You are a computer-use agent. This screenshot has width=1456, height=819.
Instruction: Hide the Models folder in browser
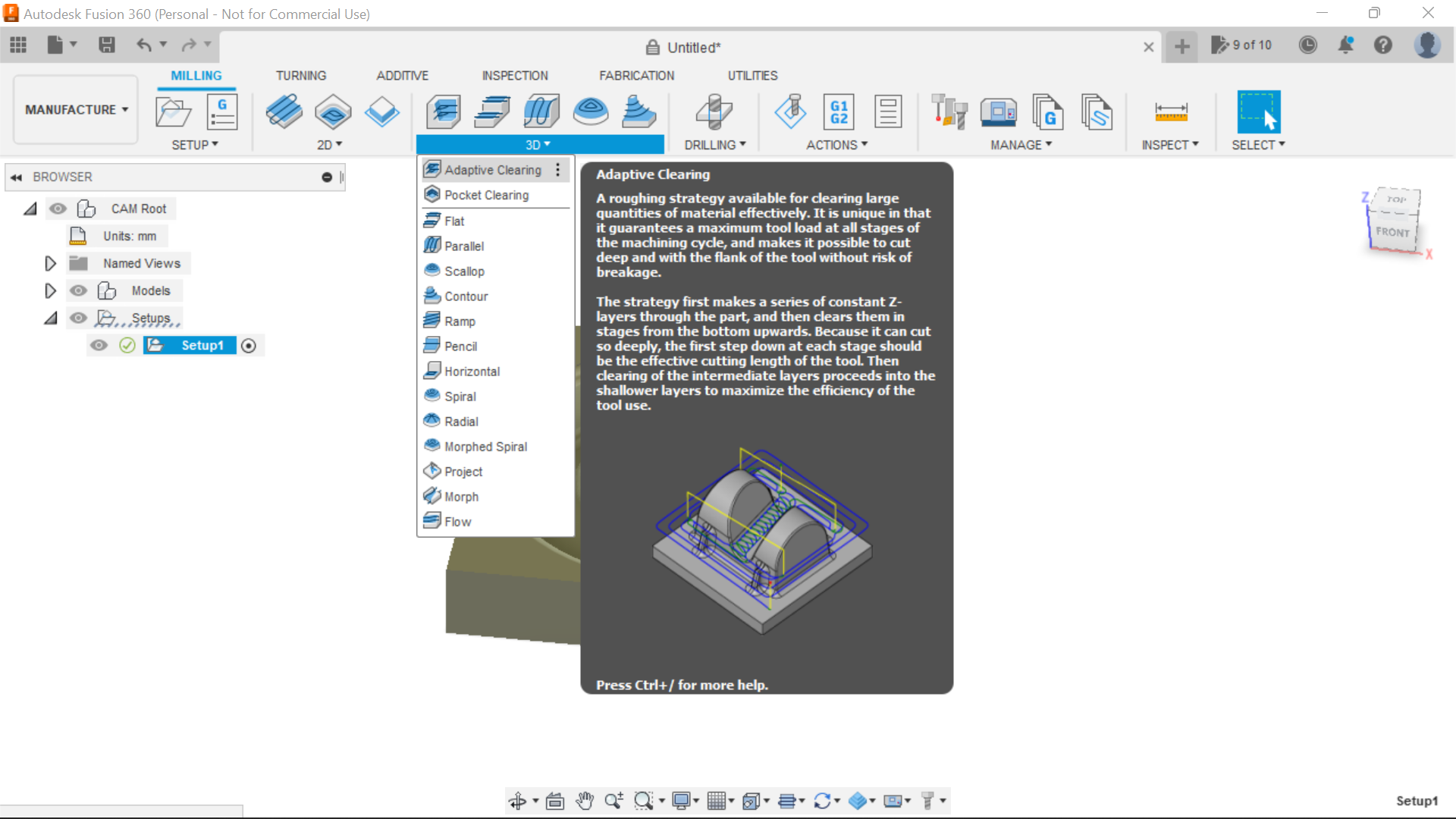pyautogui.click(x=78, y=290)
